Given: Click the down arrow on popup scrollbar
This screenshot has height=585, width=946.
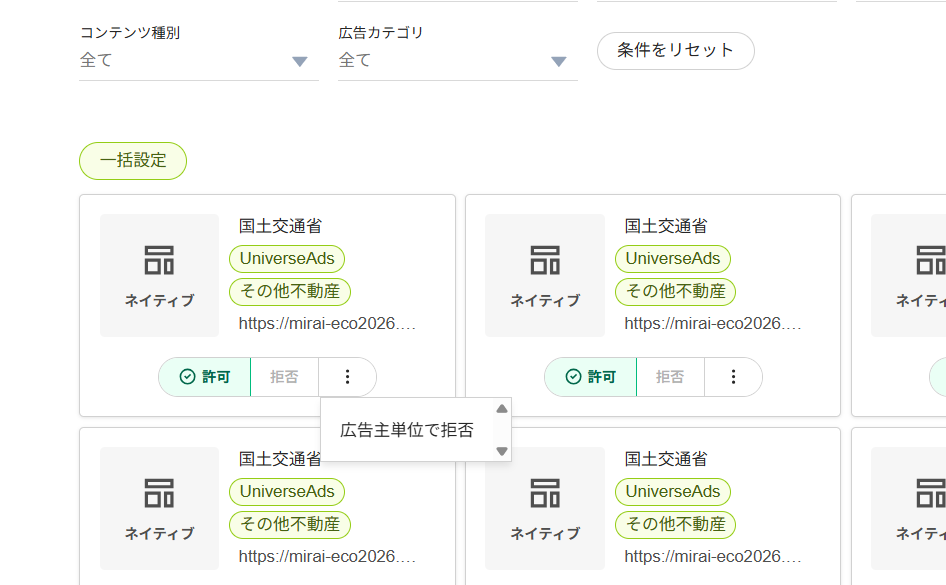Looking at the screenshot, I should click(x=502, y=451).
